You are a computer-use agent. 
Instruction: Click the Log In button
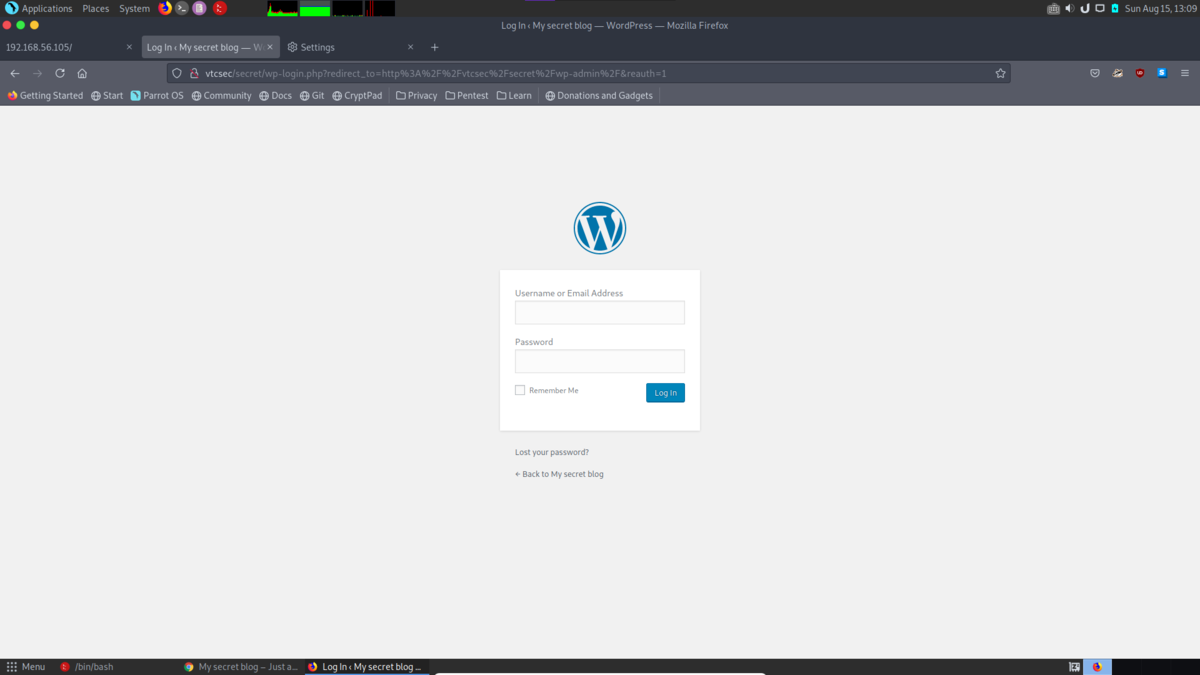click(x=665, y=393)
